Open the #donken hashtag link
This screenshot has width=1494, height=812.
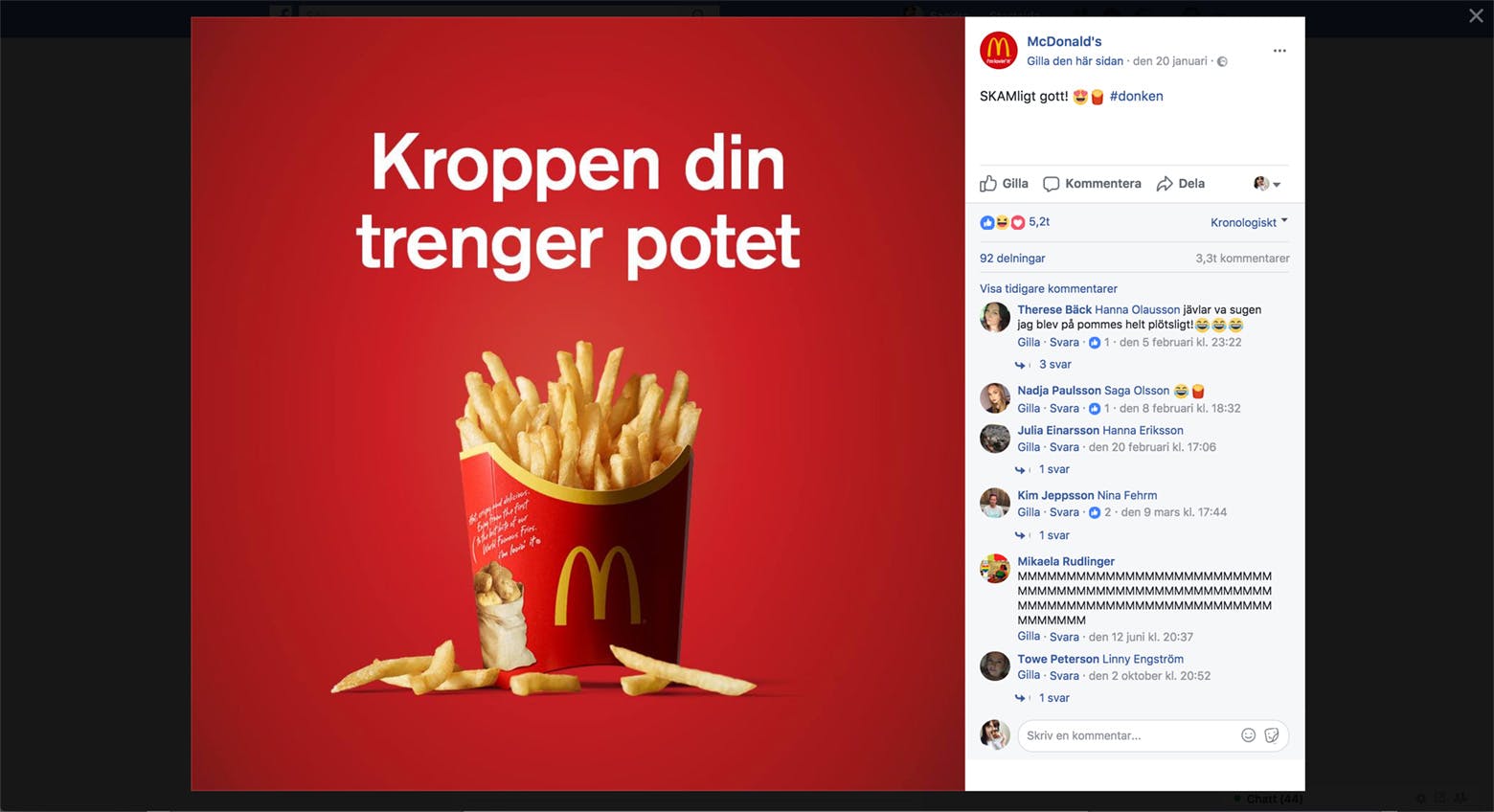click(x=1136, y=96)
